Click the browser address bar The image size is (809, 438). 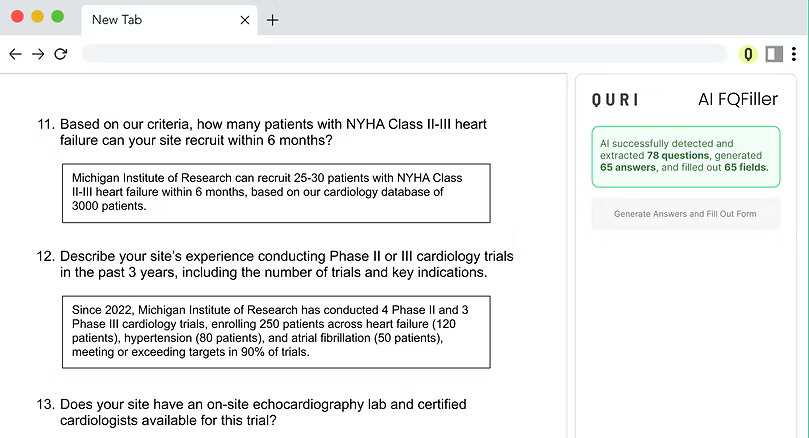coord(400,54)
